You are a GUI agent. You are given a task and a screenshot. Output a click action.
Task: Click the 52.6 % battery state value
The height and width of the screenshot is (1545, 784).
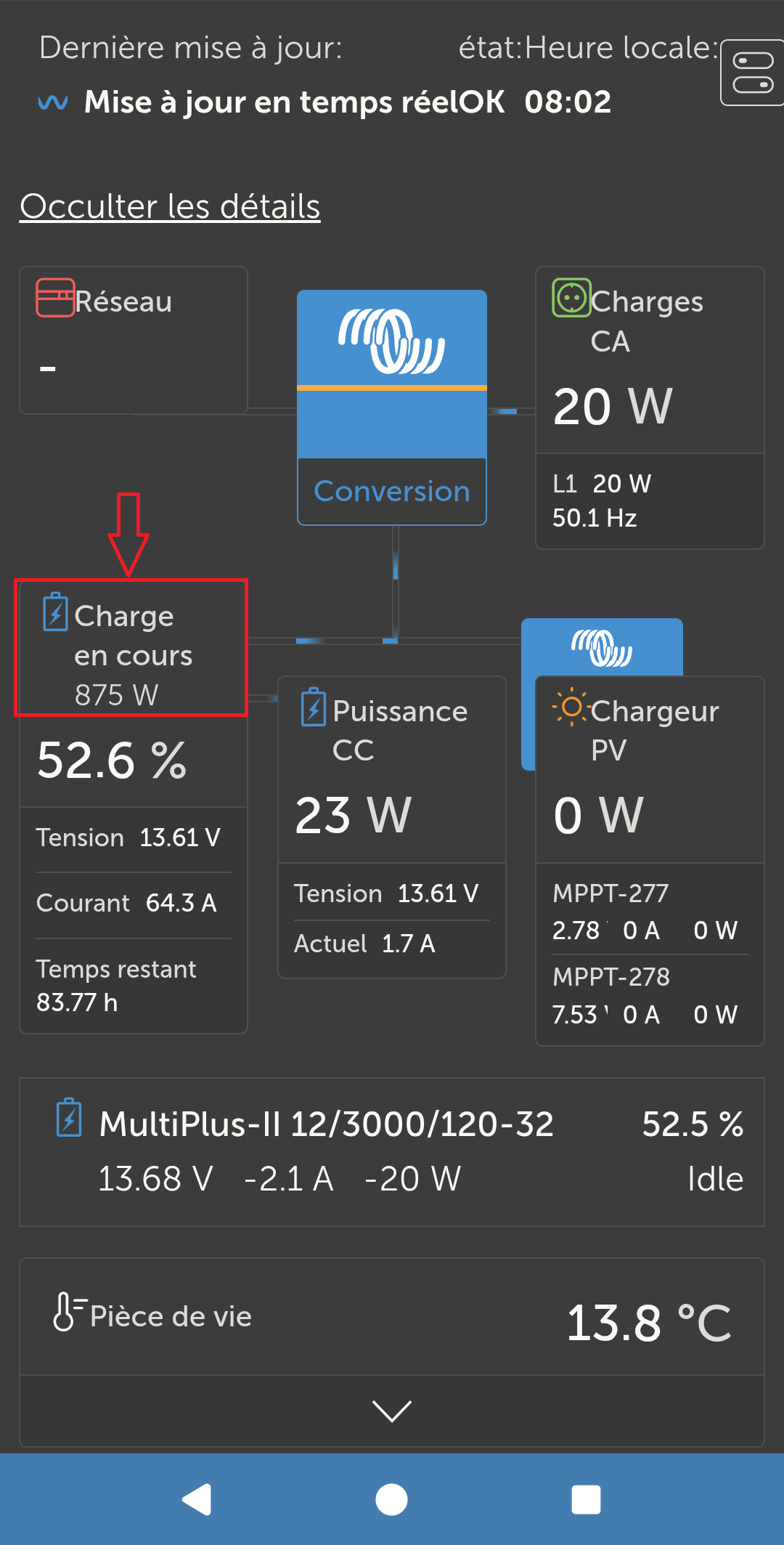tap(112, 761)
